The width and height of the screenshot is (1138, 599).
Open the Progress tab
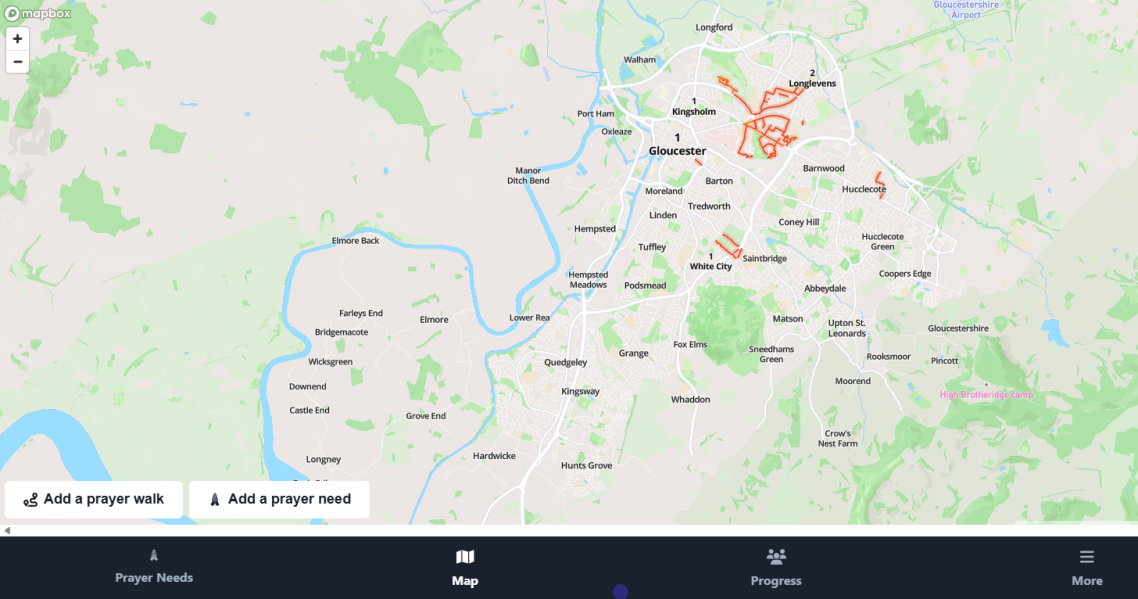click(776, 568)
